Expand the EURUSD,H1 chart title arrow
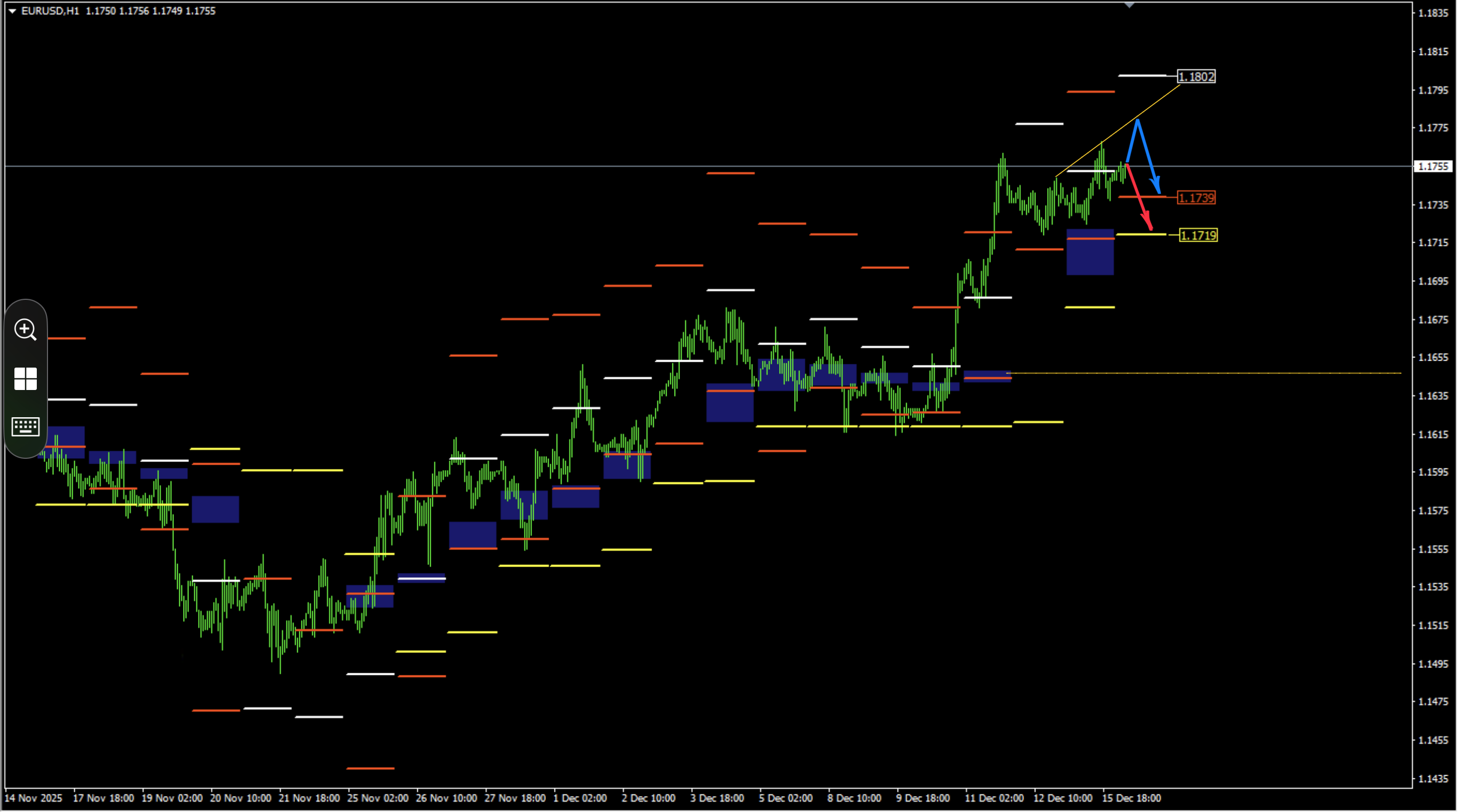This screenshot has width=1458, height=812. tap(12, 11)
